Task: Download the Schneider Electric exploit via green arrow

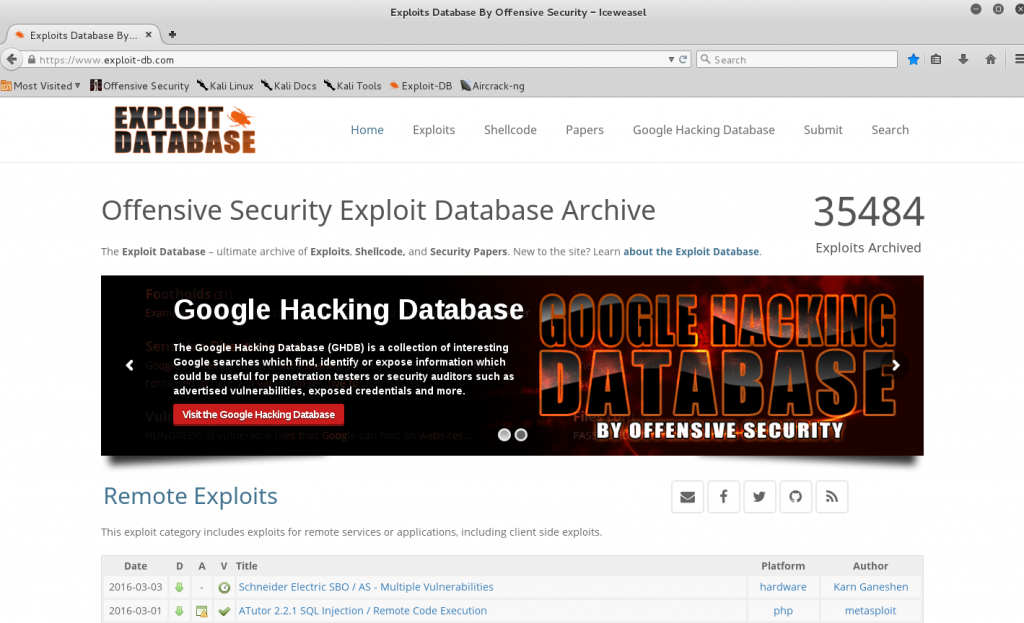Action: (x=180, y=587)
